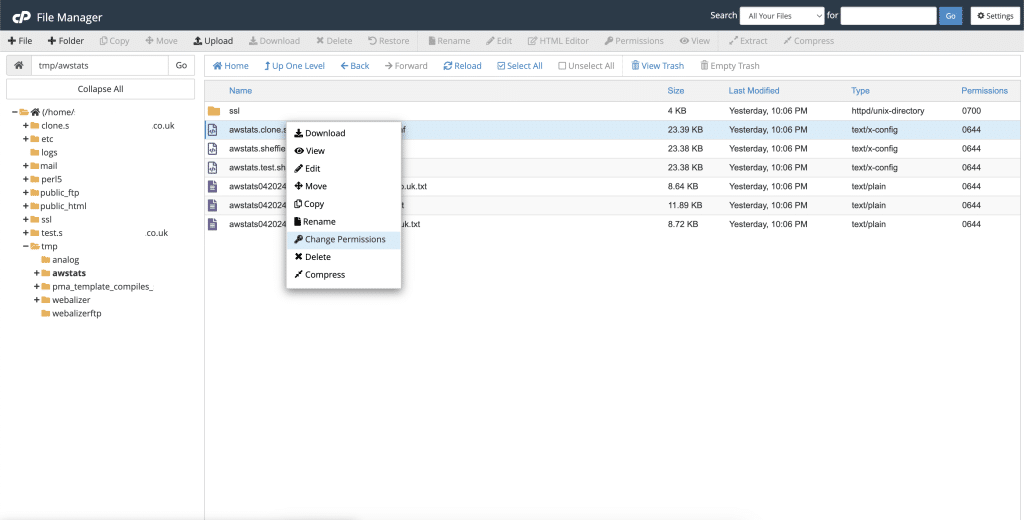This screenshot has height=520, width=1024.
Task: Choose Change Permissions from context menu
Action: tap(344, 239)
